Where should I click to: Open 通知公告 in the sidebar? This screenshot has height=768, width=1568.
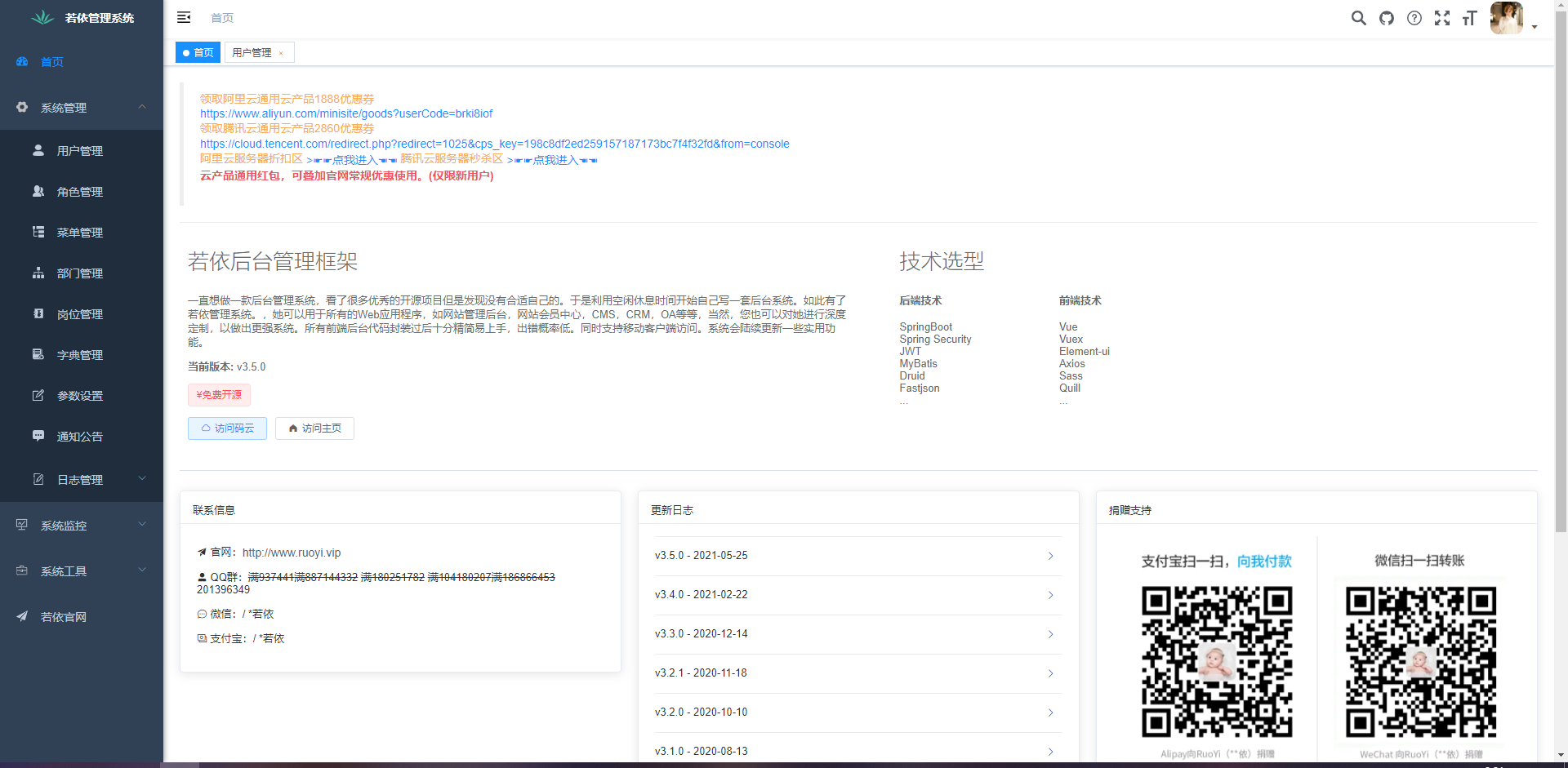point(82,437)
